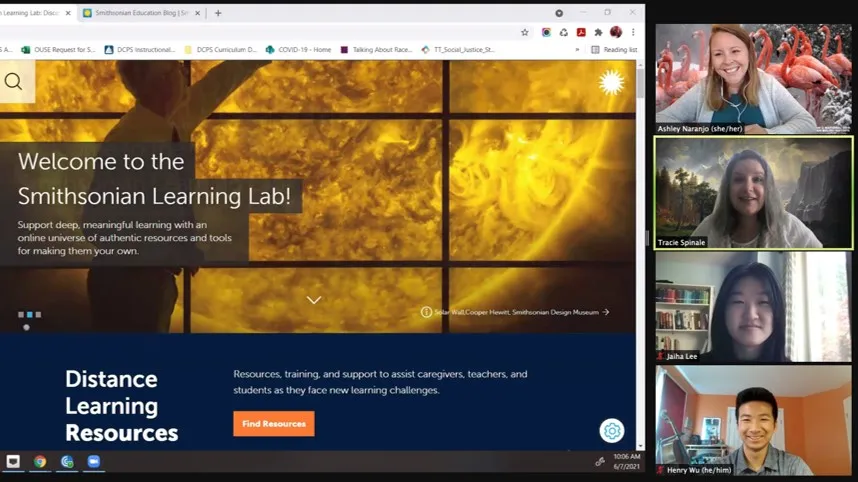Screen dimensions: 858x482
Task: Select Tracie Spinale's video tile
Action: point(753,193)
